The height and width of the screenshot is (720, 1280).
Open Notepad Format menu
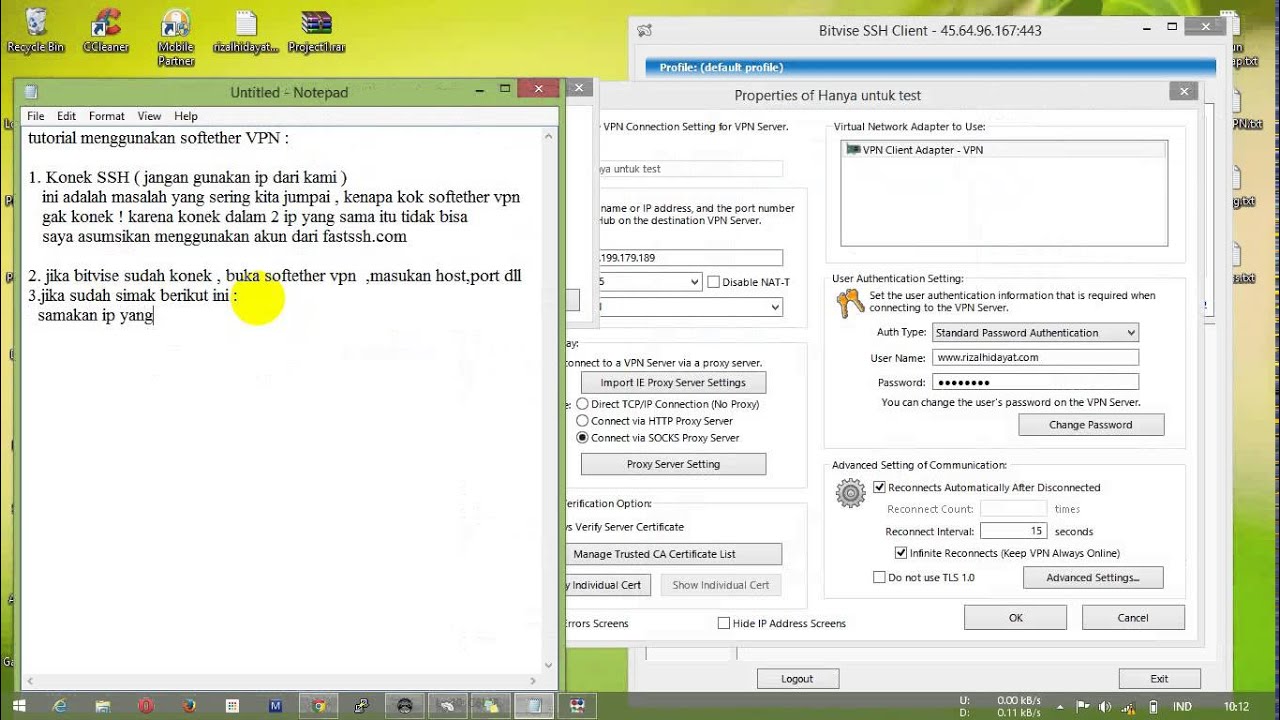click(107, 116)
